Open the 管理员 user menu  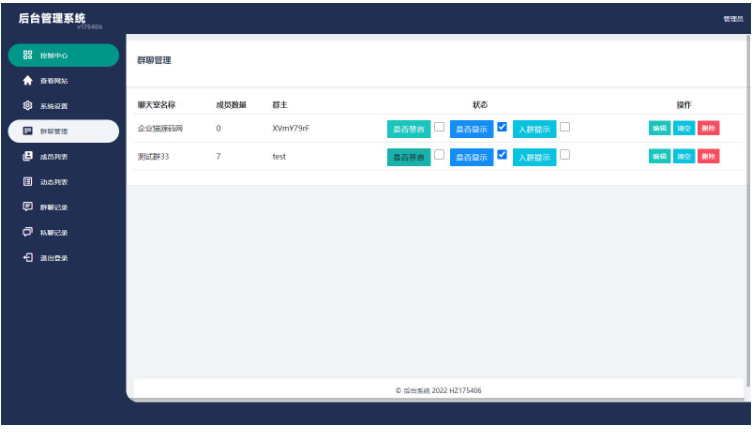pyautogui.click(x=732, y=18)
